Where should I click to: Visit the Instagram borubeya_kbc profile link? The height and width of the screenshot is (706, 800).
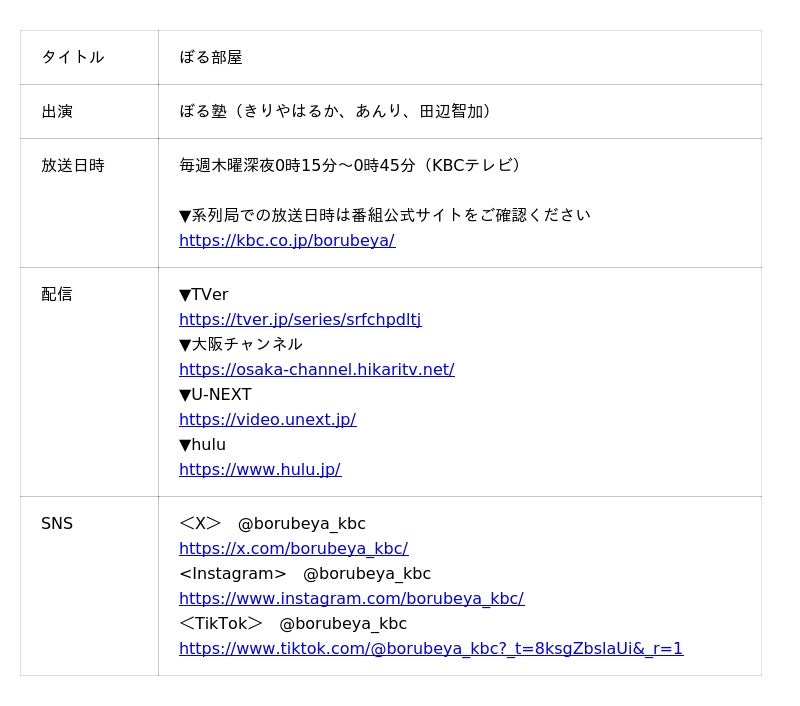(x=351, y=598)
